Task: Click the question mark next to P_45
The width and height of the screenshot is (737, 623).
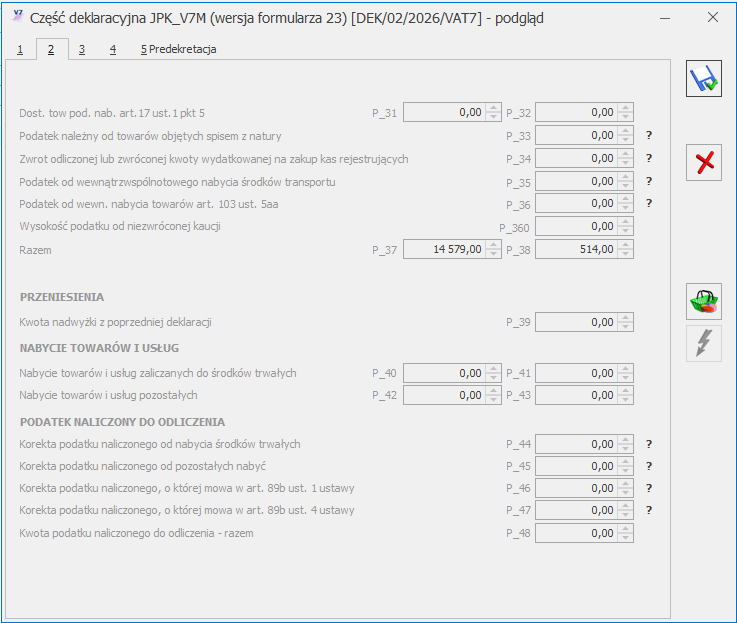Action: 649,466
